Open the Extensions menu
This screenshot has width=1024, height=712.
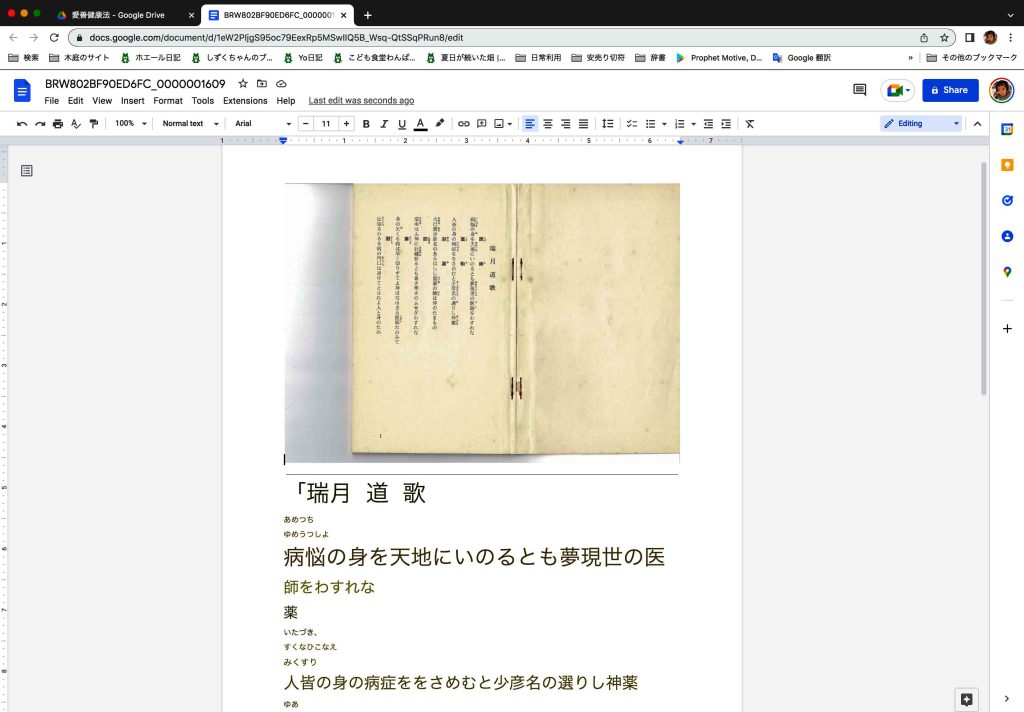tap(245, 101)
